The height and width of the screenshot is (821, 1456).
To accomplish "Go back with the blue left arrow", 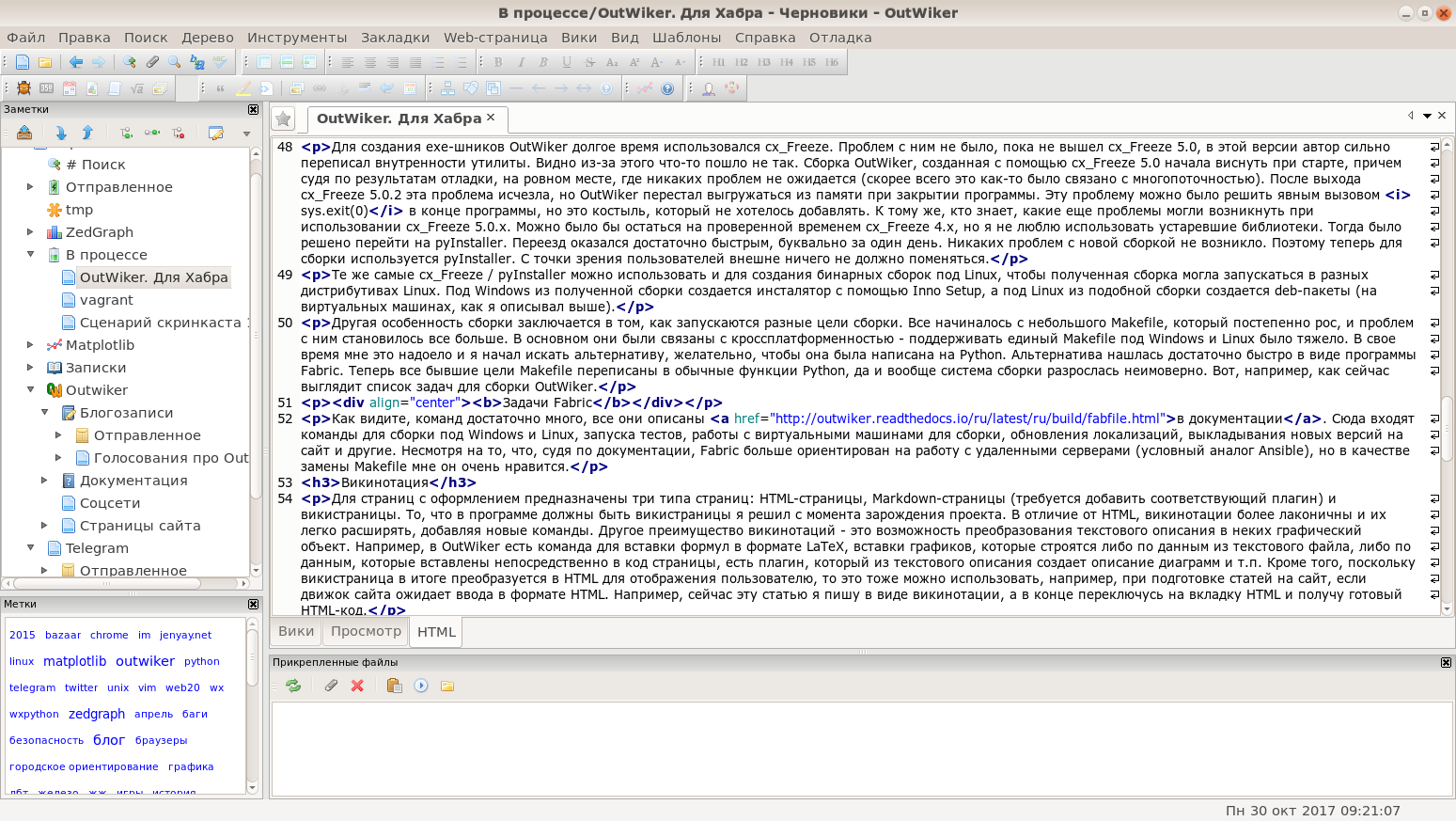I will click(76, 62).
